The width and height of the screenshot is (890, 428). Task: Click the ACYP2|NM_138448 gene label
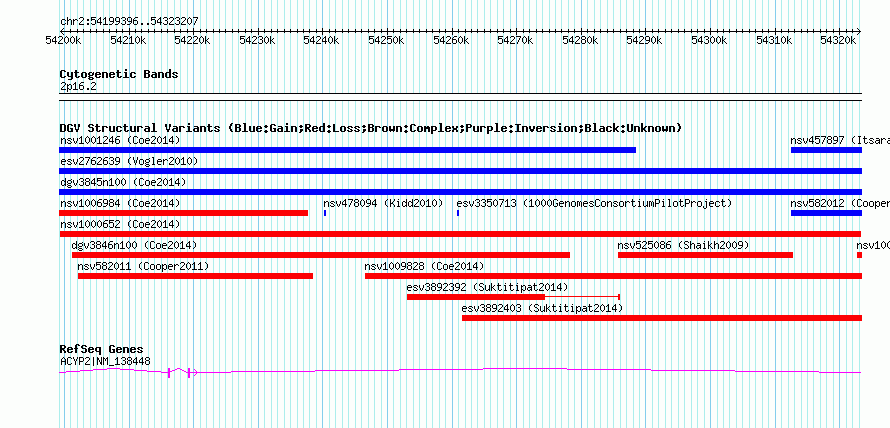(x=106, y=361)
